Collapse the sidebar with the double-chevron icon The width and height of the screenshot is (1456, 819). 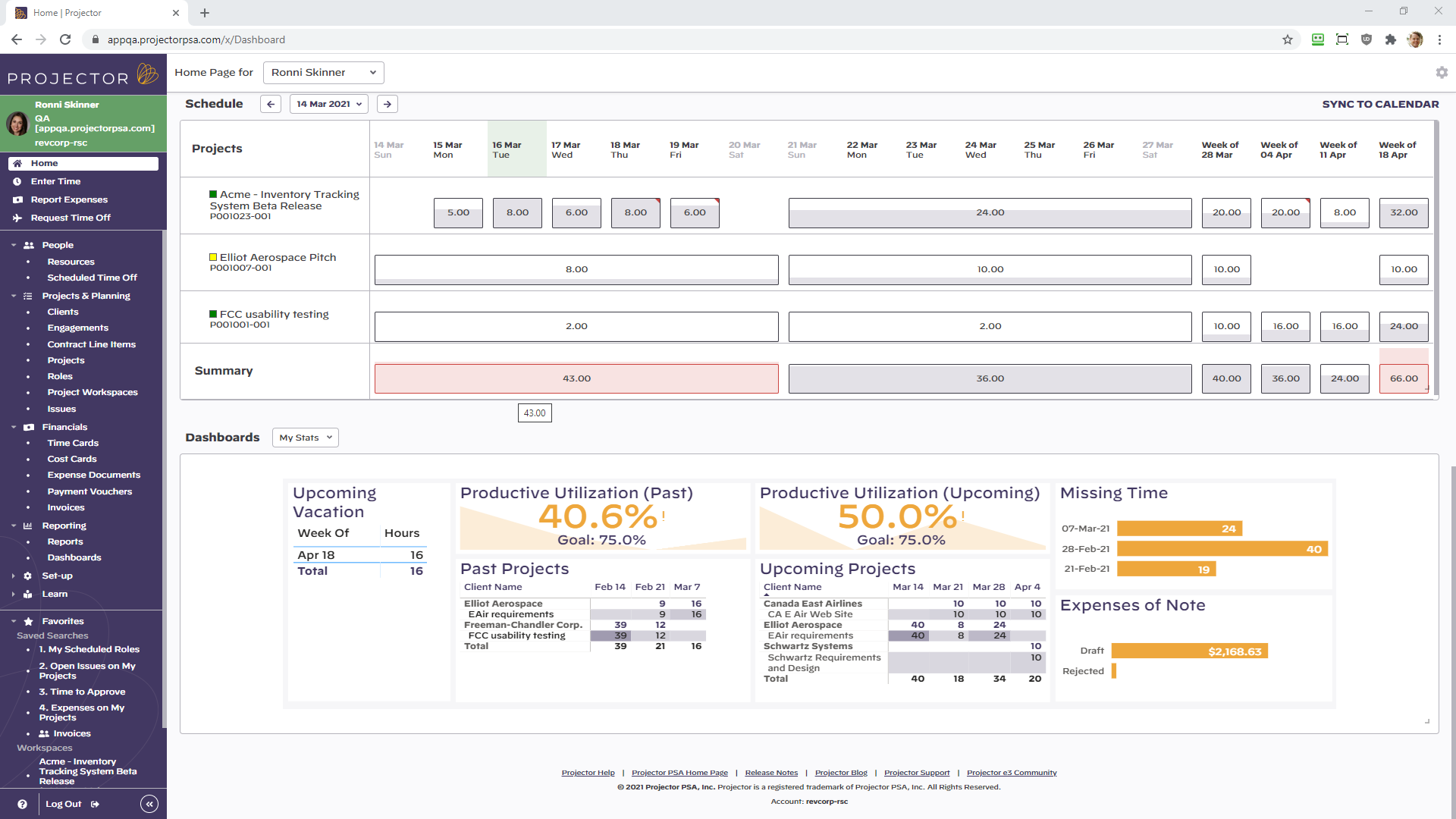pyautogui.click(x=149, y=805)
